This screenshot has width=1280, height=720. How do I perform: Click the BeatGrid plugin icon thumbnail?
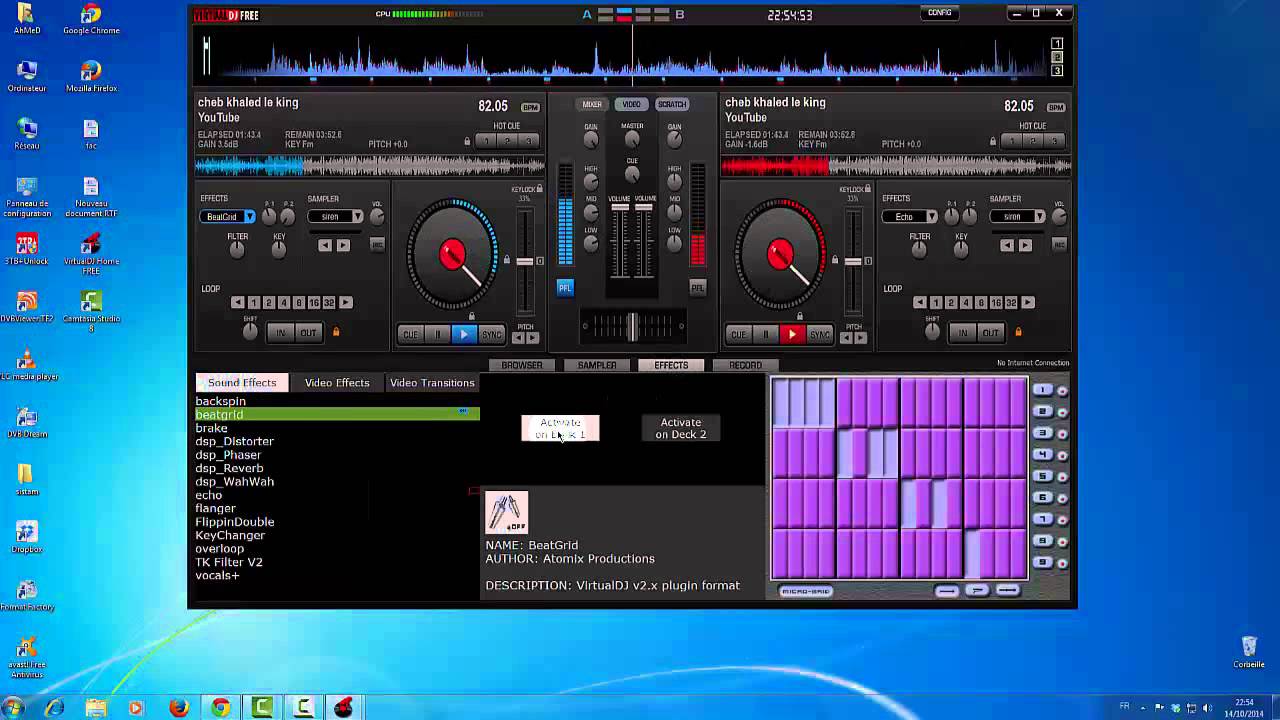[x=507, y=513]
